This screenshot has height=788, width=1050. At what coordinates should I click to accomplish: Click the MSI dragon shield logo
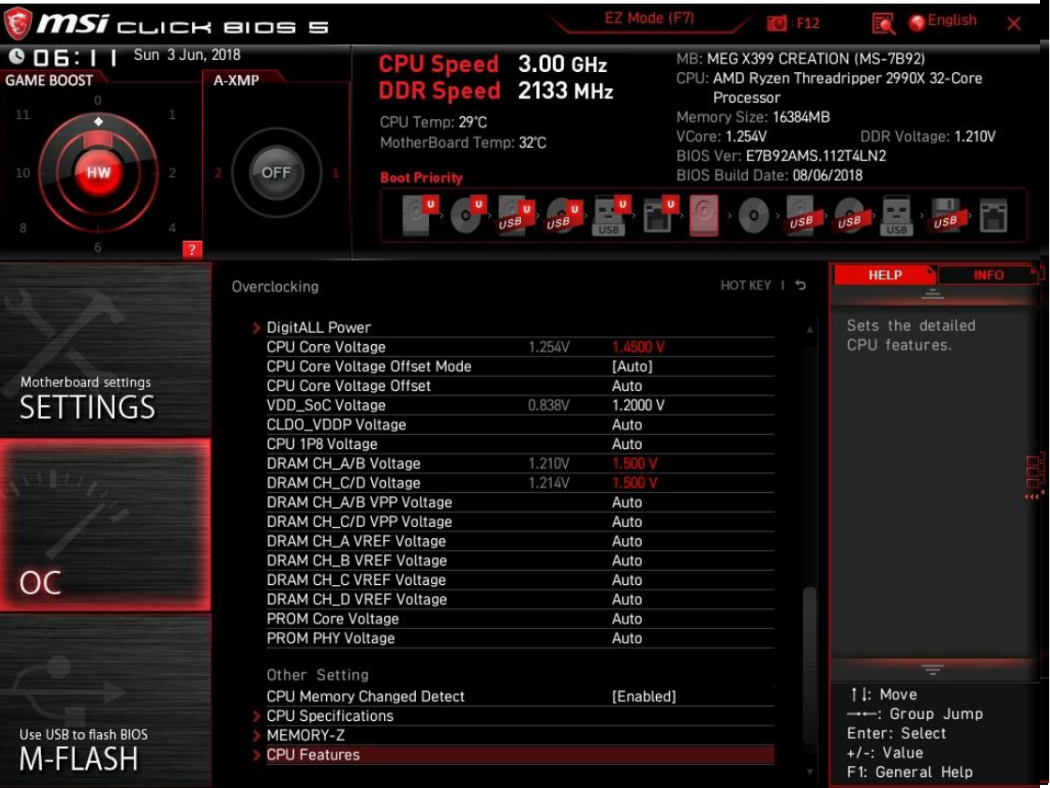click(x=17, y=23)
